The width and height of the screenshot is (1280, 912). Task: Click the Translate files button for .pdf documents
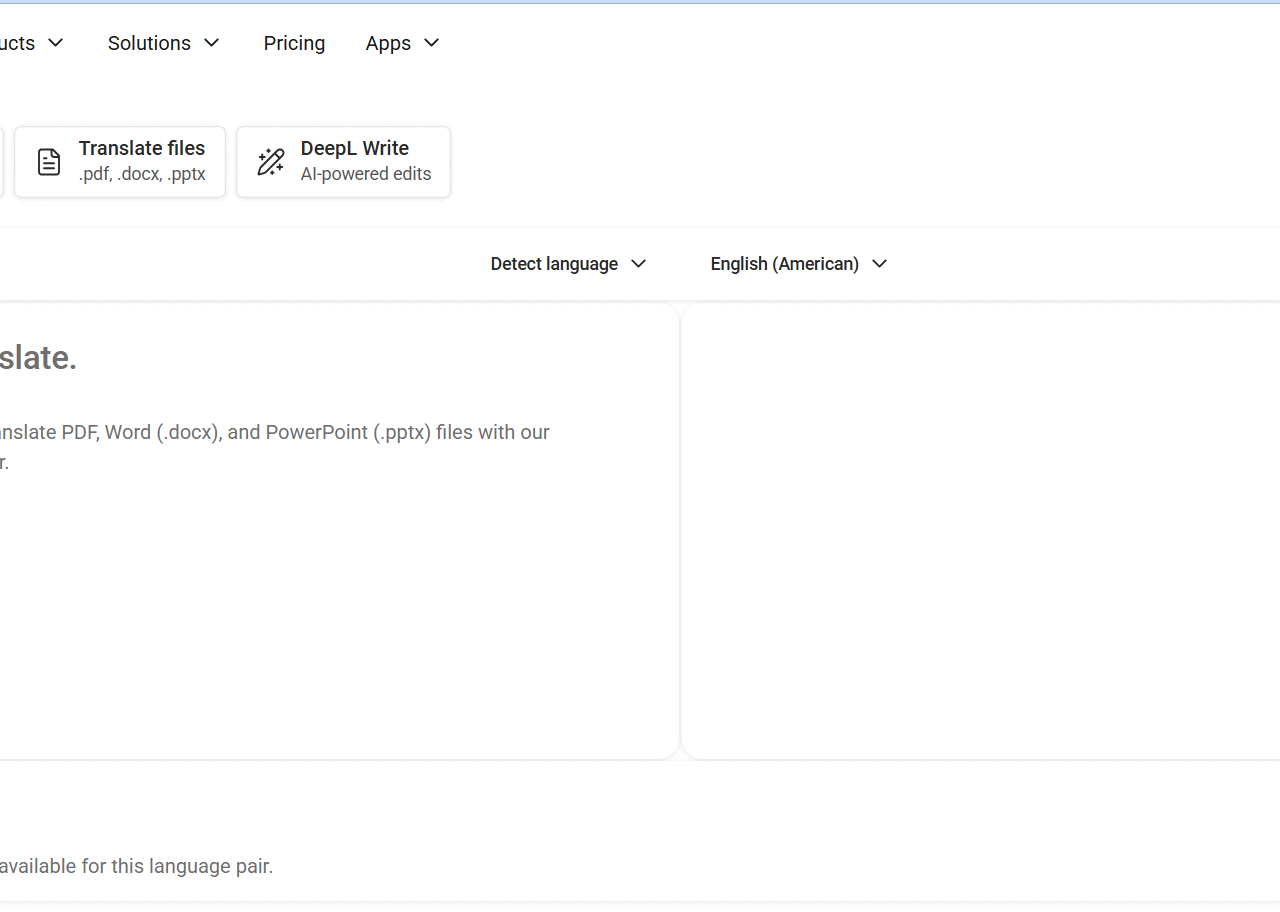119,161
